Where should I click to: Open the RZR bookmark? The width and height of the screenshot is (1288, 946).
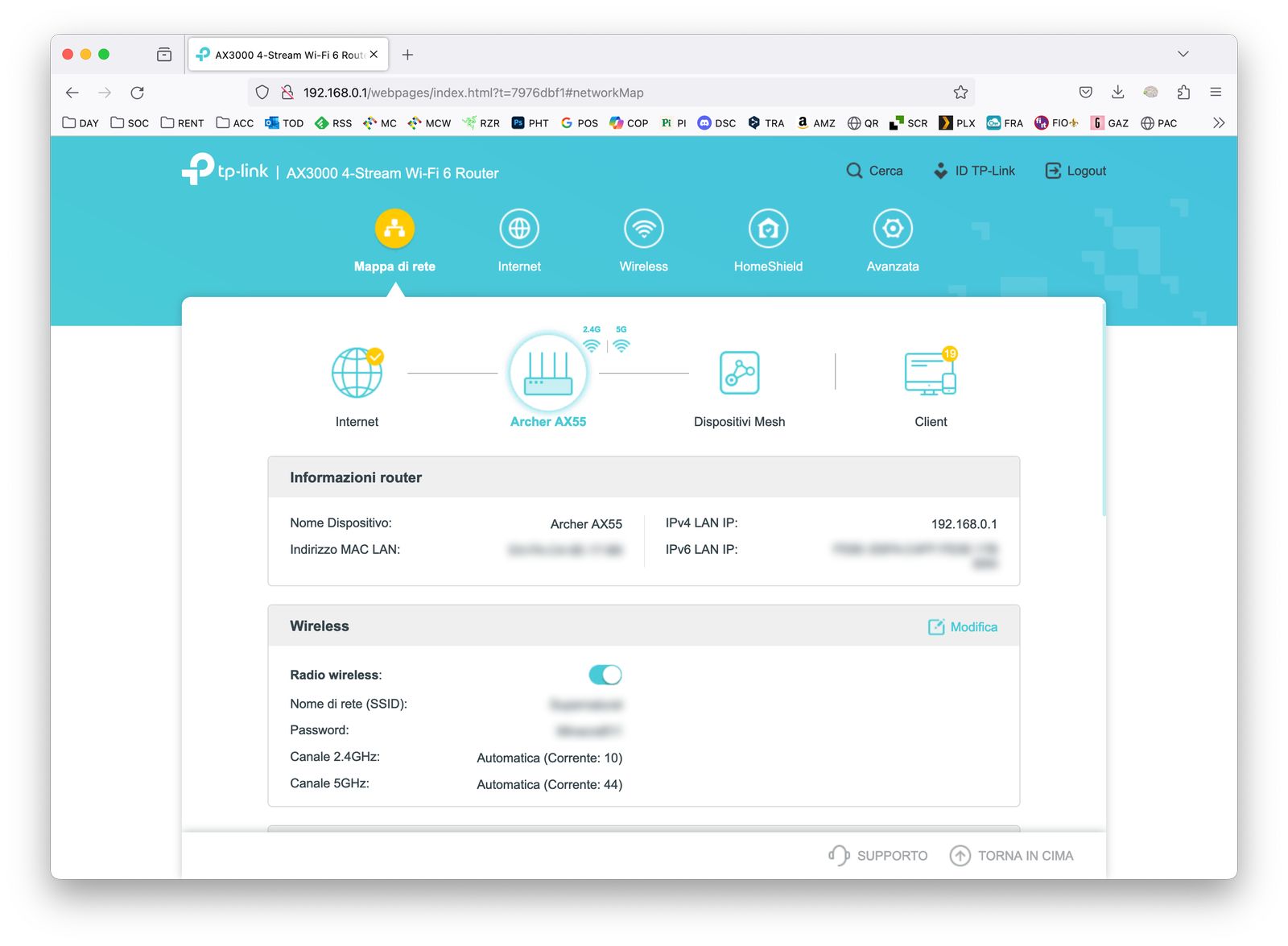pyautogui.click(x=481, y=123)
